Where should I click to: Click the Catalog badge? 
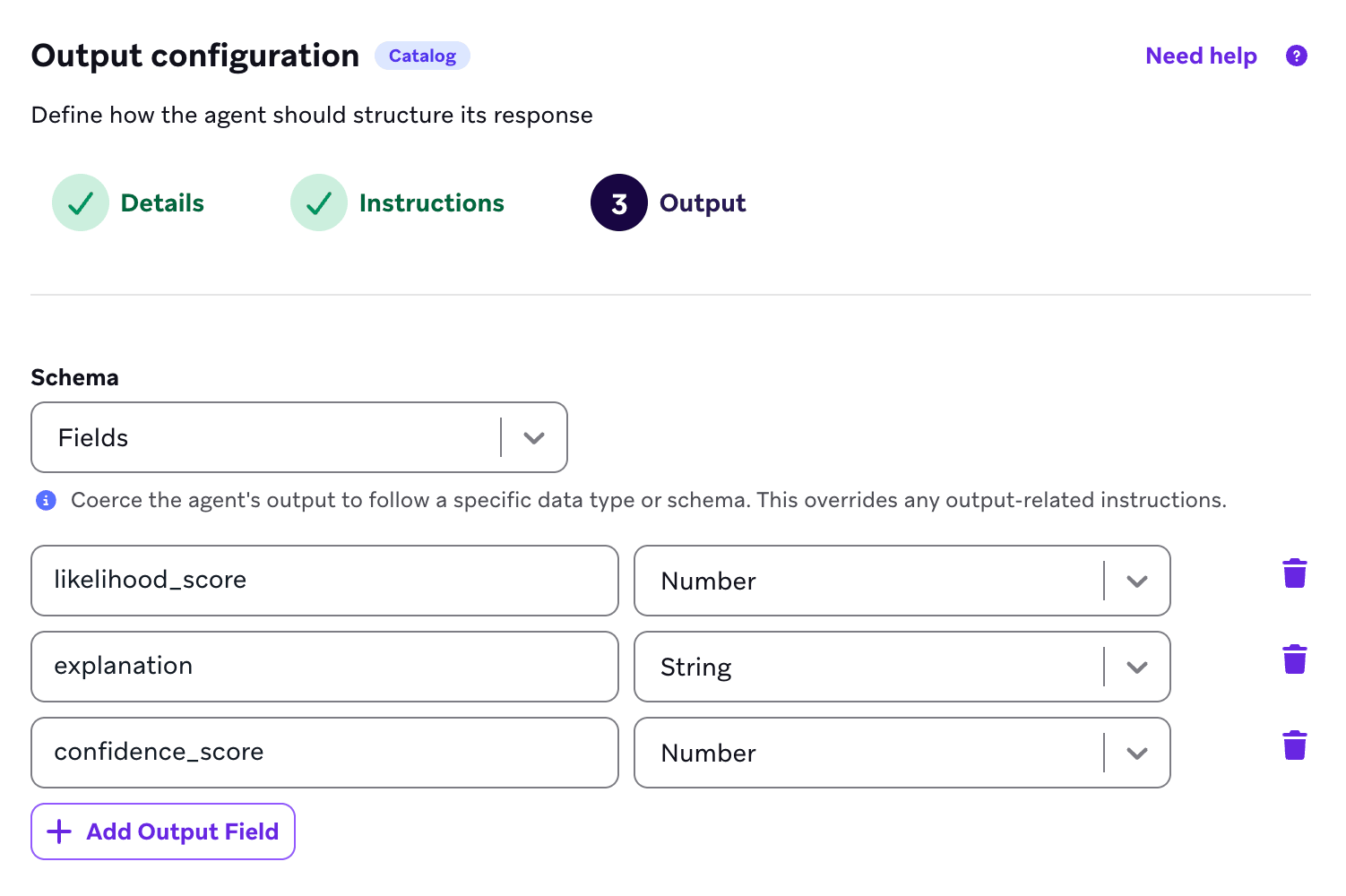[x=422, y=56]
